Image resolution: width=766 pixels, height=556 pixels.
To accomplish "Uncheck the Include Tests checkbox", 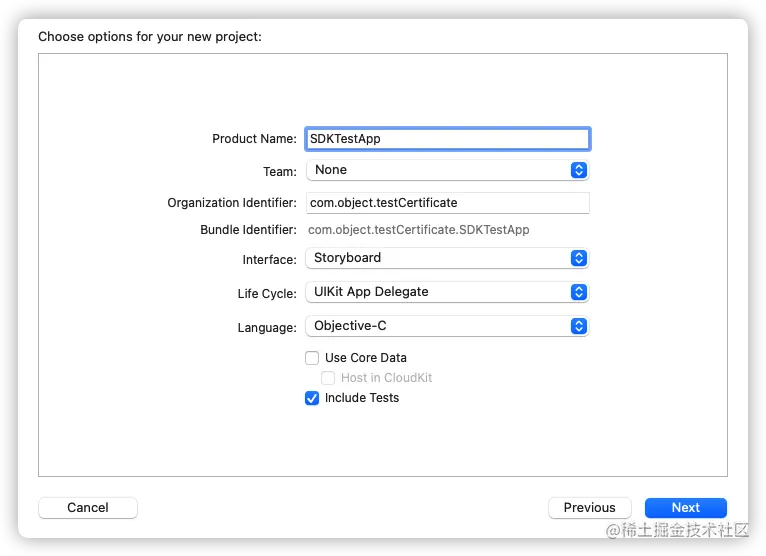I will pos(312,398).
